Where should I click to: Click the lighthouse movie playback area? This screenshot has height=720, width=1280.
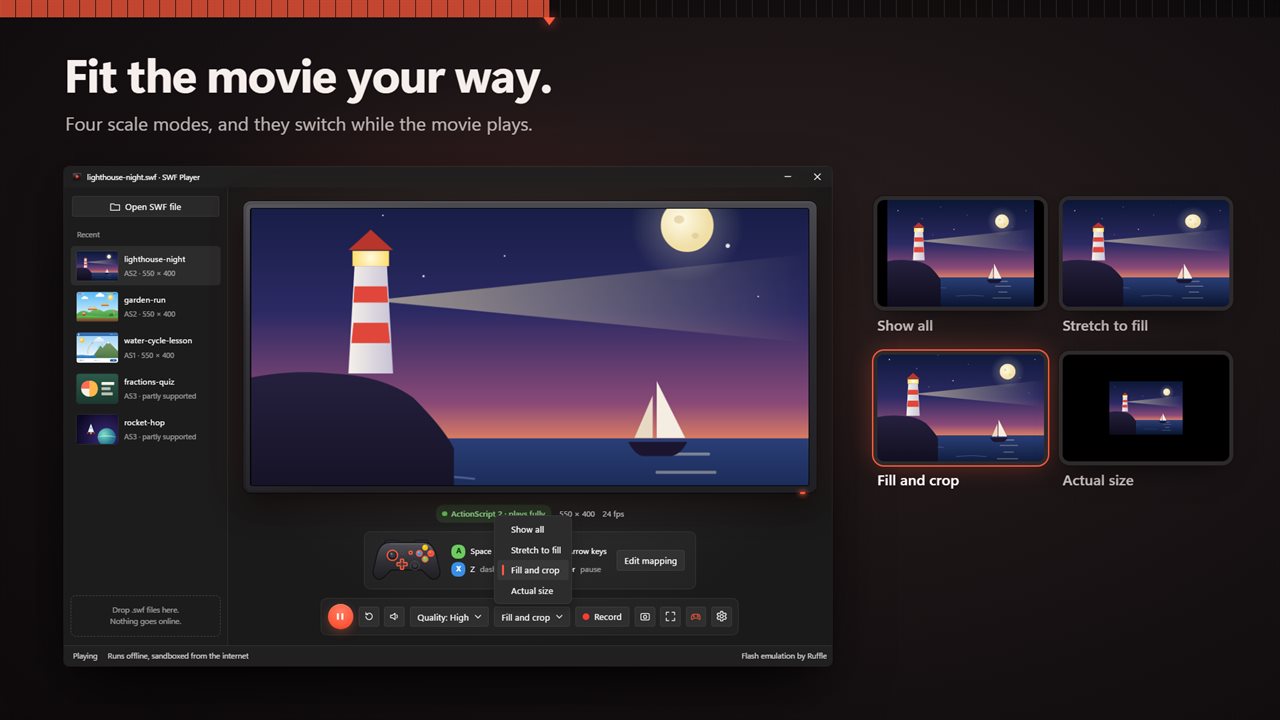[530, 347]
